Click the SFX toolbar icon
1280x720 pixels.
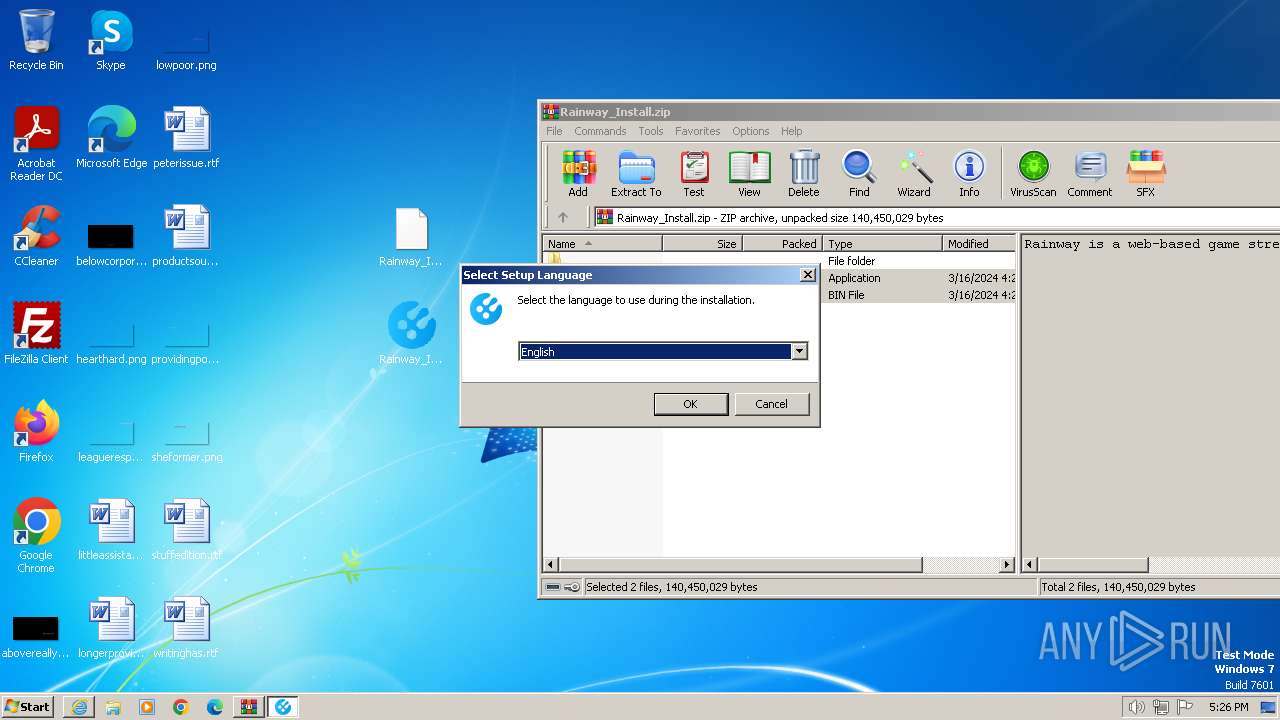(x=1146, y=173)
